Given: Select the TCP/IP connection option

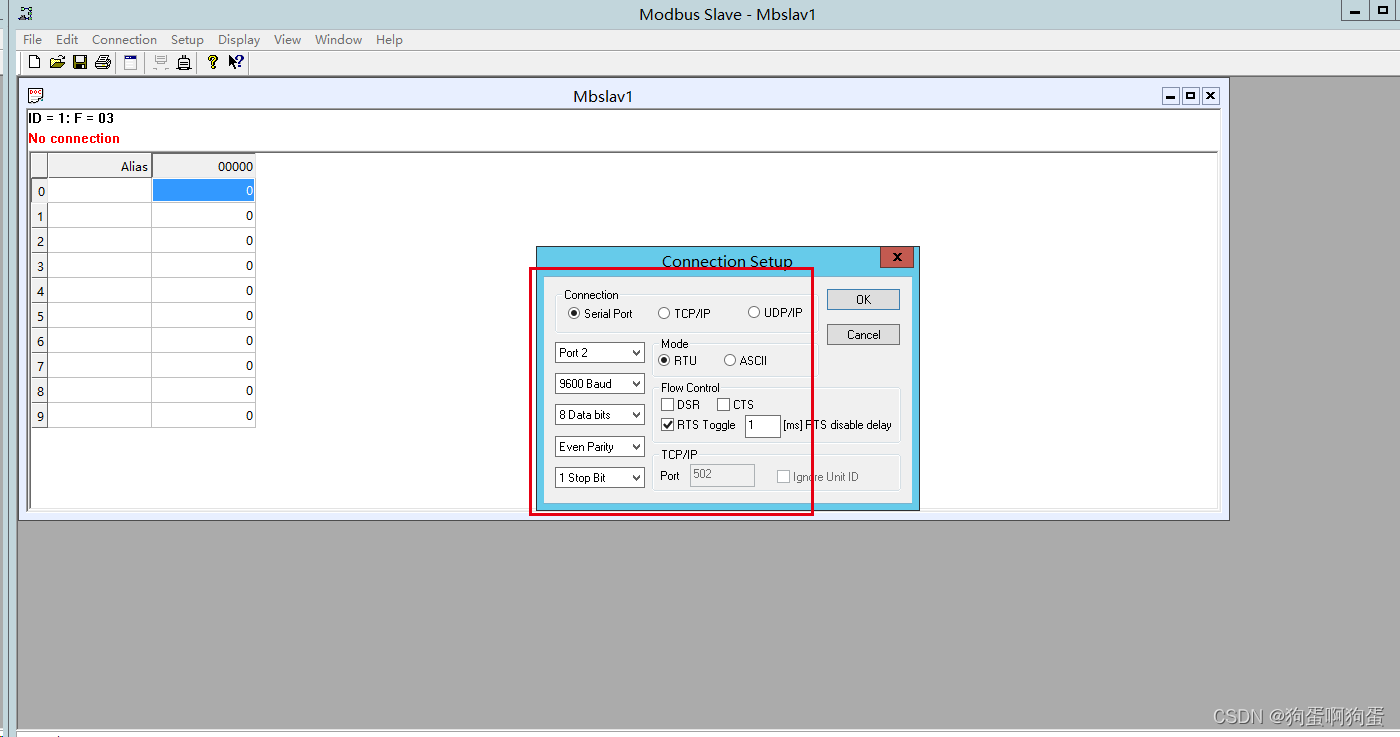Looking at the screenshot, I should pyautogui.click(x=664, y=313).
